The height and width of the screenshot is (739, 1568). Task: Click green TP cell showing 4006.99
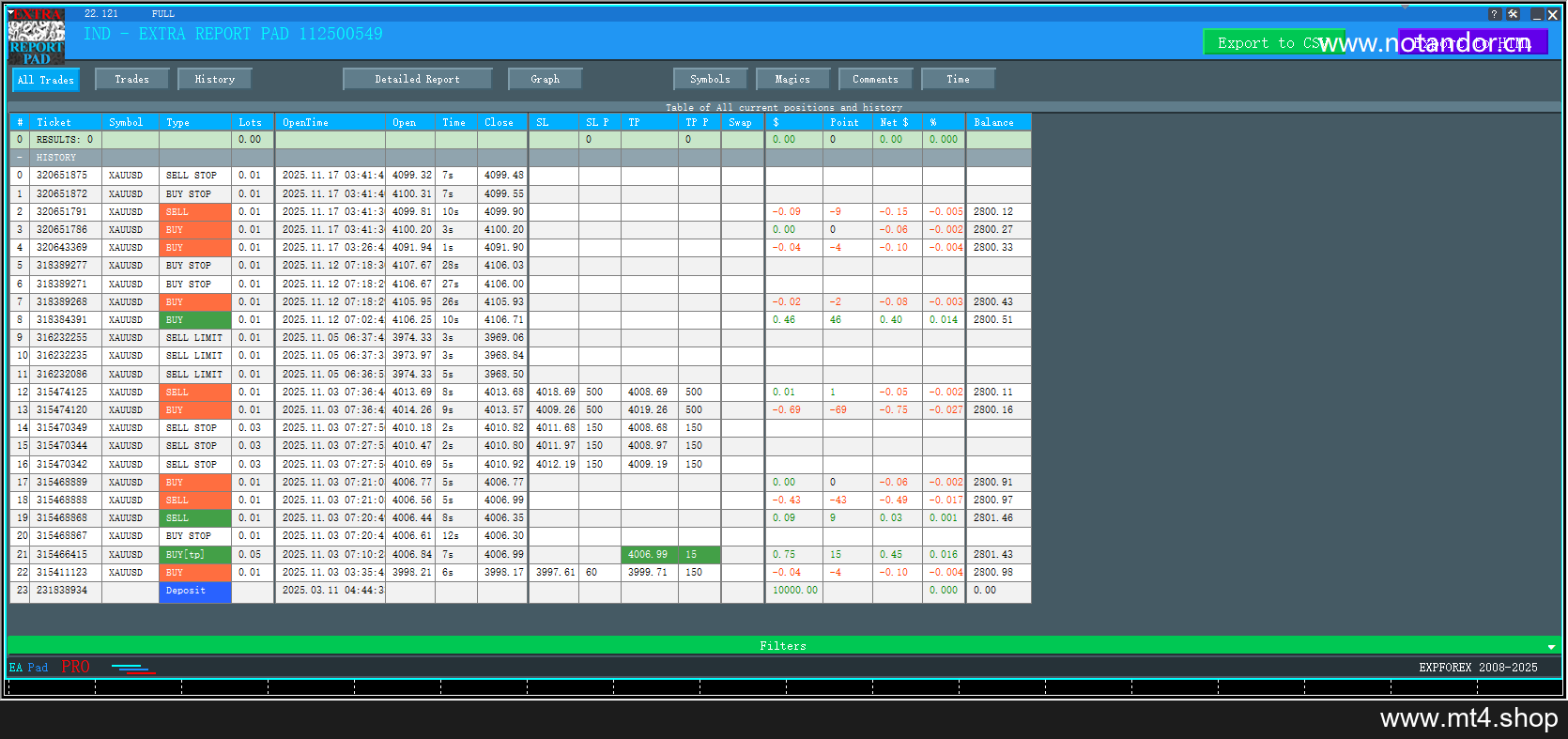[x=649, y=555]
